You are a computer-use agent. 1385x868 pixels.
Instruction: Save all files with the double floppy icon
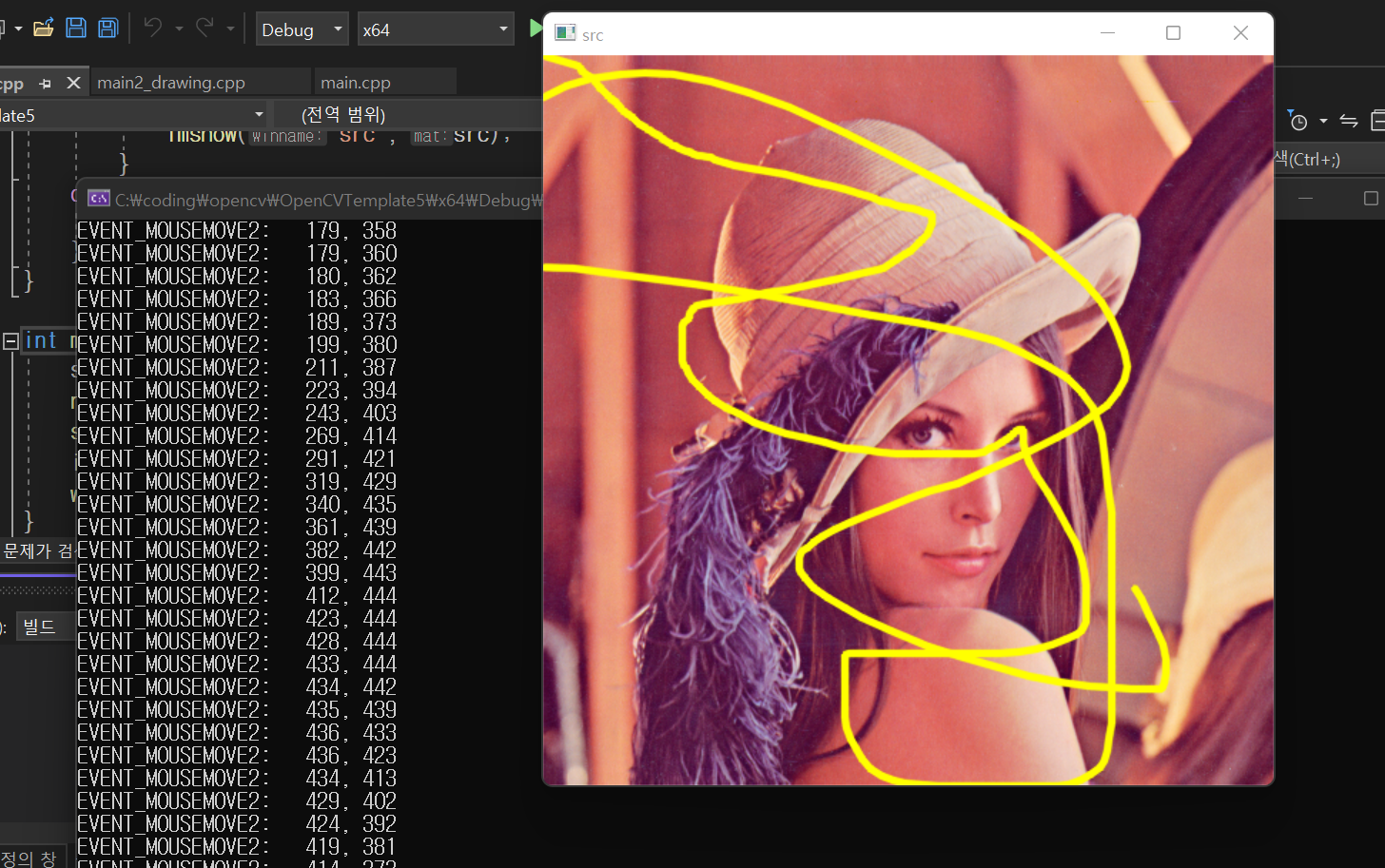(x=108, y=28)
